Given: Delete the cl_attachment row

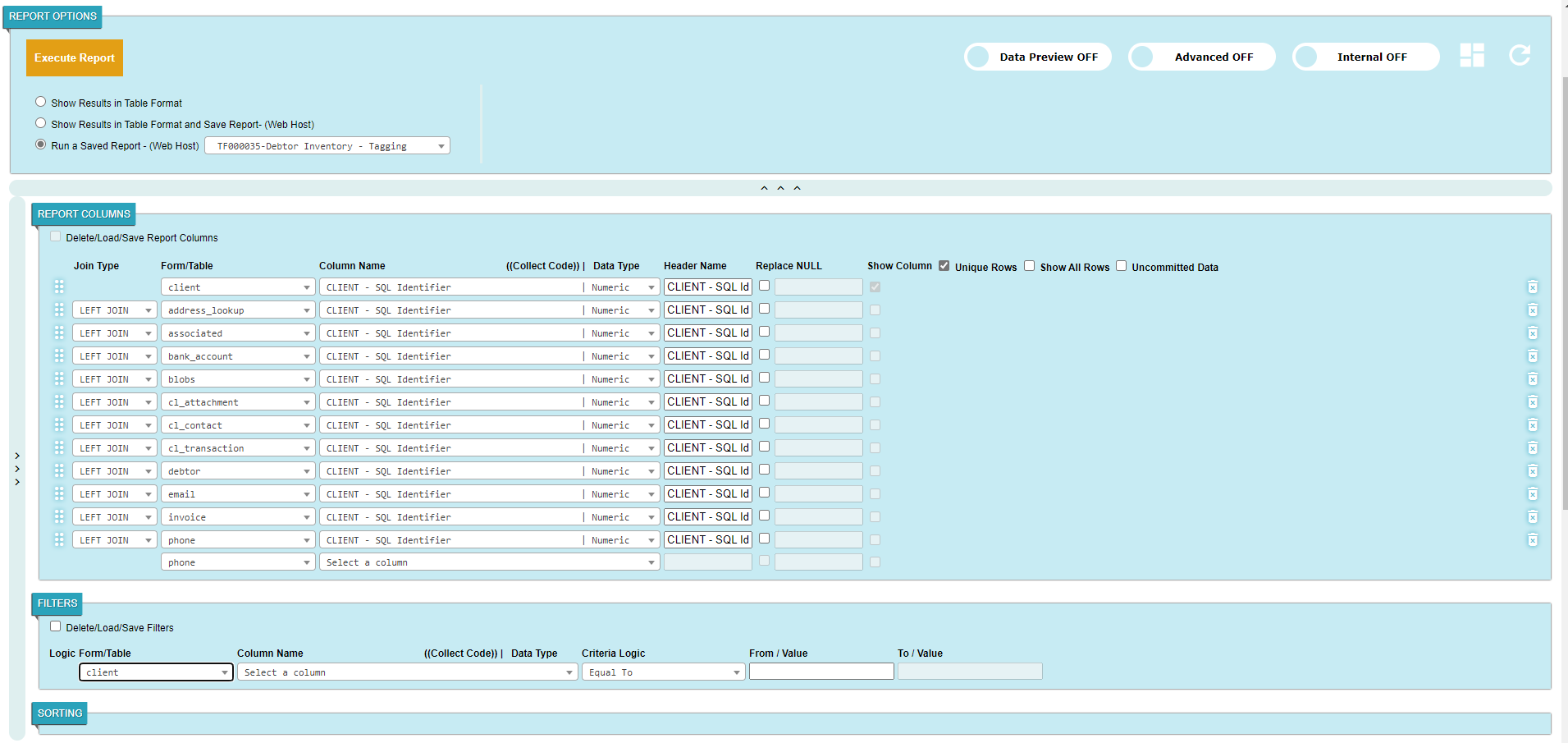Looking at the screenshot, I should [1532, 402].
